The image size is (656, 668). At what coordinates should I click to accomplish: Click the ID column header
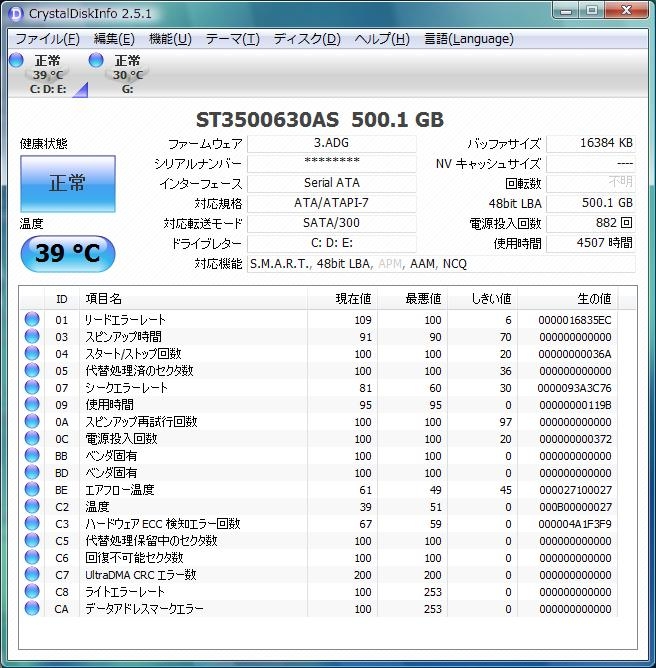(x=62, y=299)
